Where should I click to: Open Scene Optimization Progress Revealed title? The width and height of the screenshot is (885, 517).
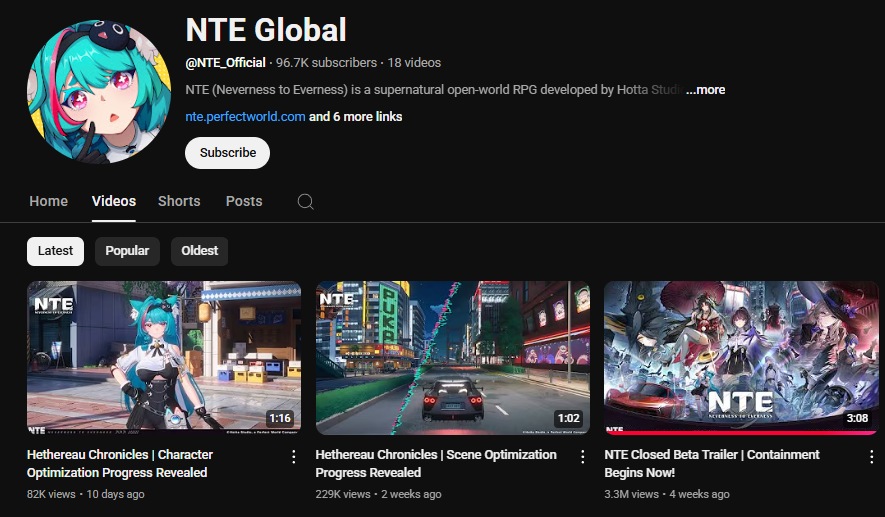point(436,463)
